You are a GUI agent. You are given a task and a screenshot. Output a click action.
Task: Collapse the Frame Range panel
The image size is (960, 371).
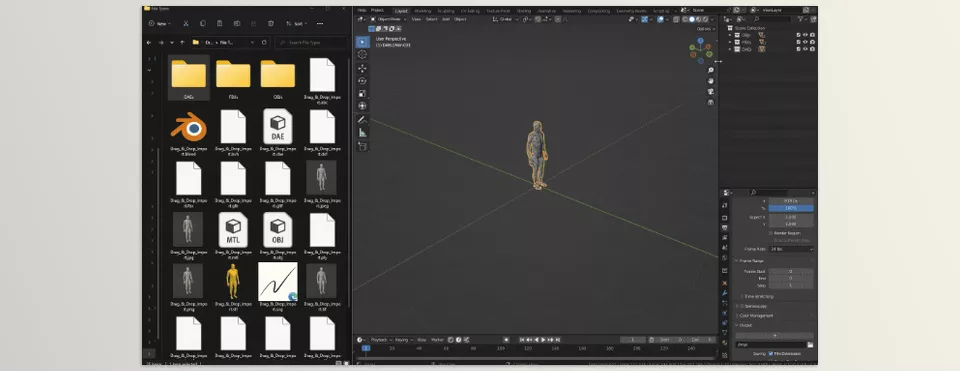click(x=751, y=261)
